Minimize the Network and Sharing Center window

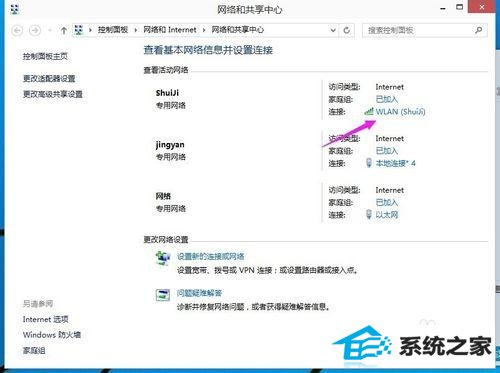tap(443, 8)
